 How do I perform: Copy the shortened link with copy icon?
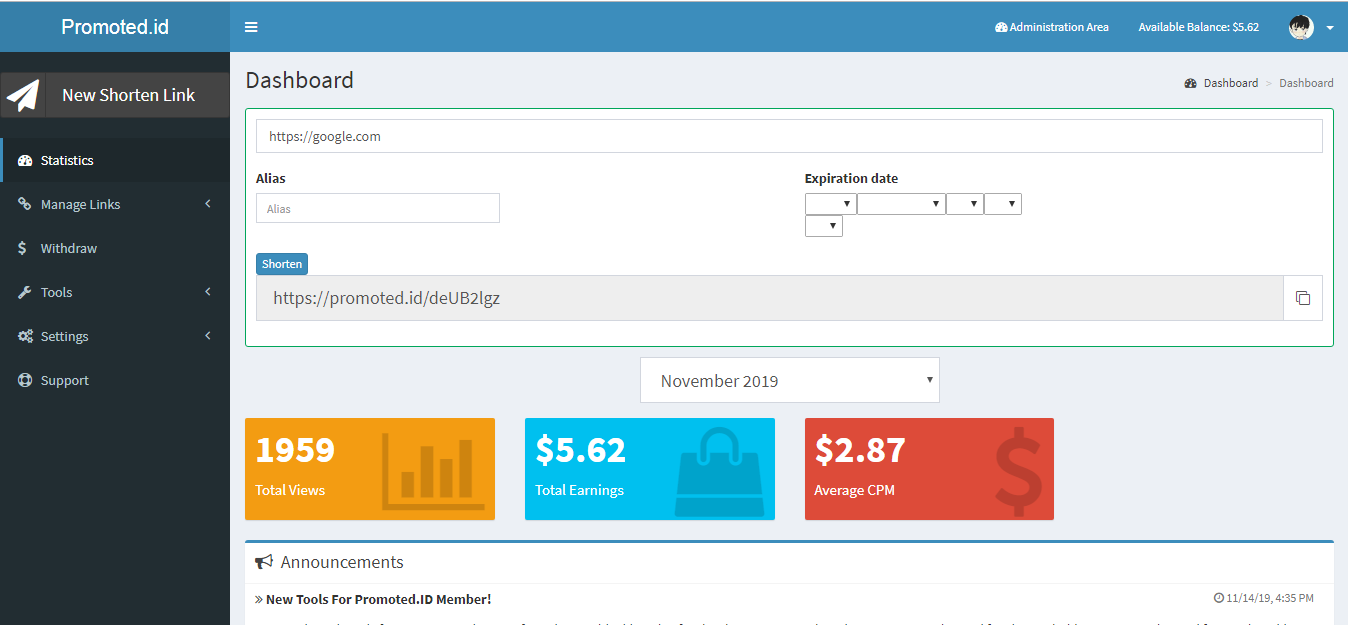tap(1303, 298)
